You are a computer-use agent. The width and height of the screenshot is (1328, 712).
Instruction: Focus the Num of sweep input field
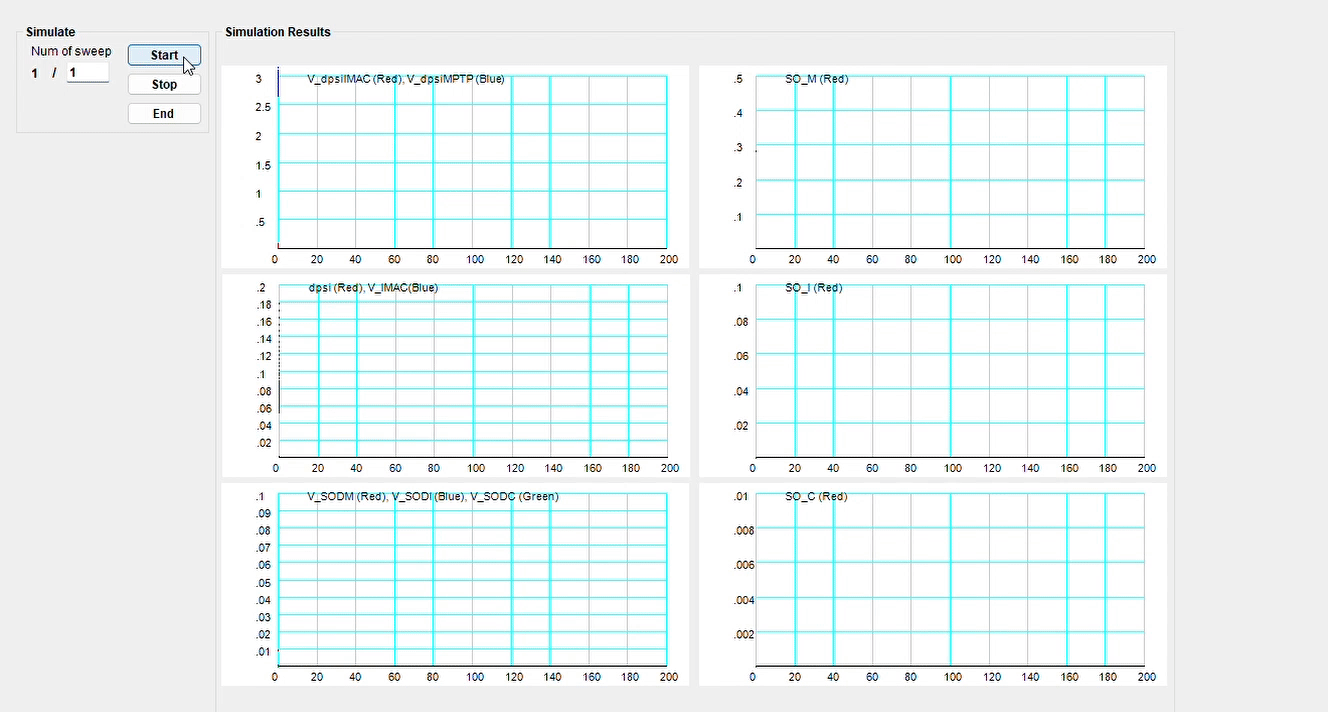[x=87, y=73]
